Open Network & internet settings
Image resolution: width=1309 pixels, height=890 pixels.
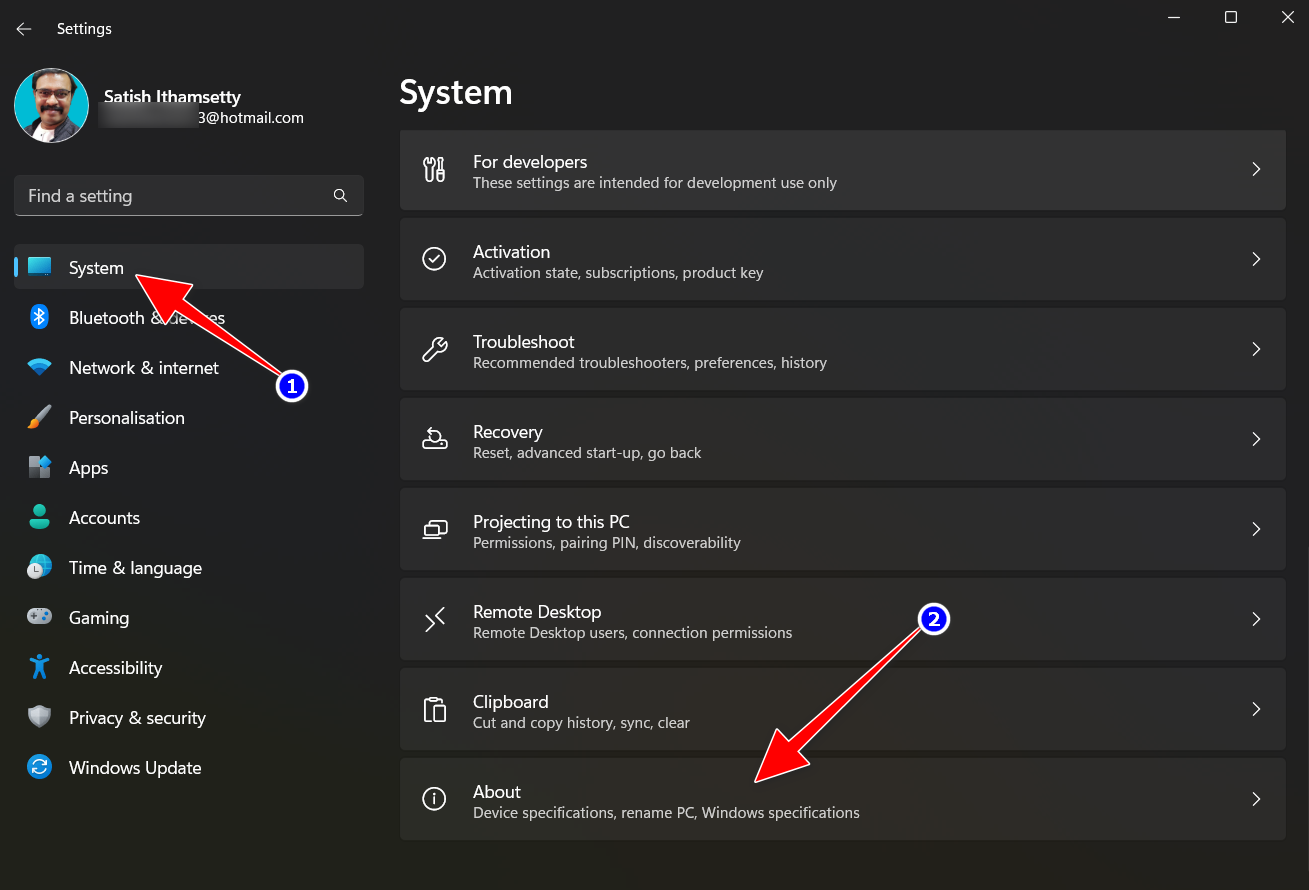click(143, 367)
